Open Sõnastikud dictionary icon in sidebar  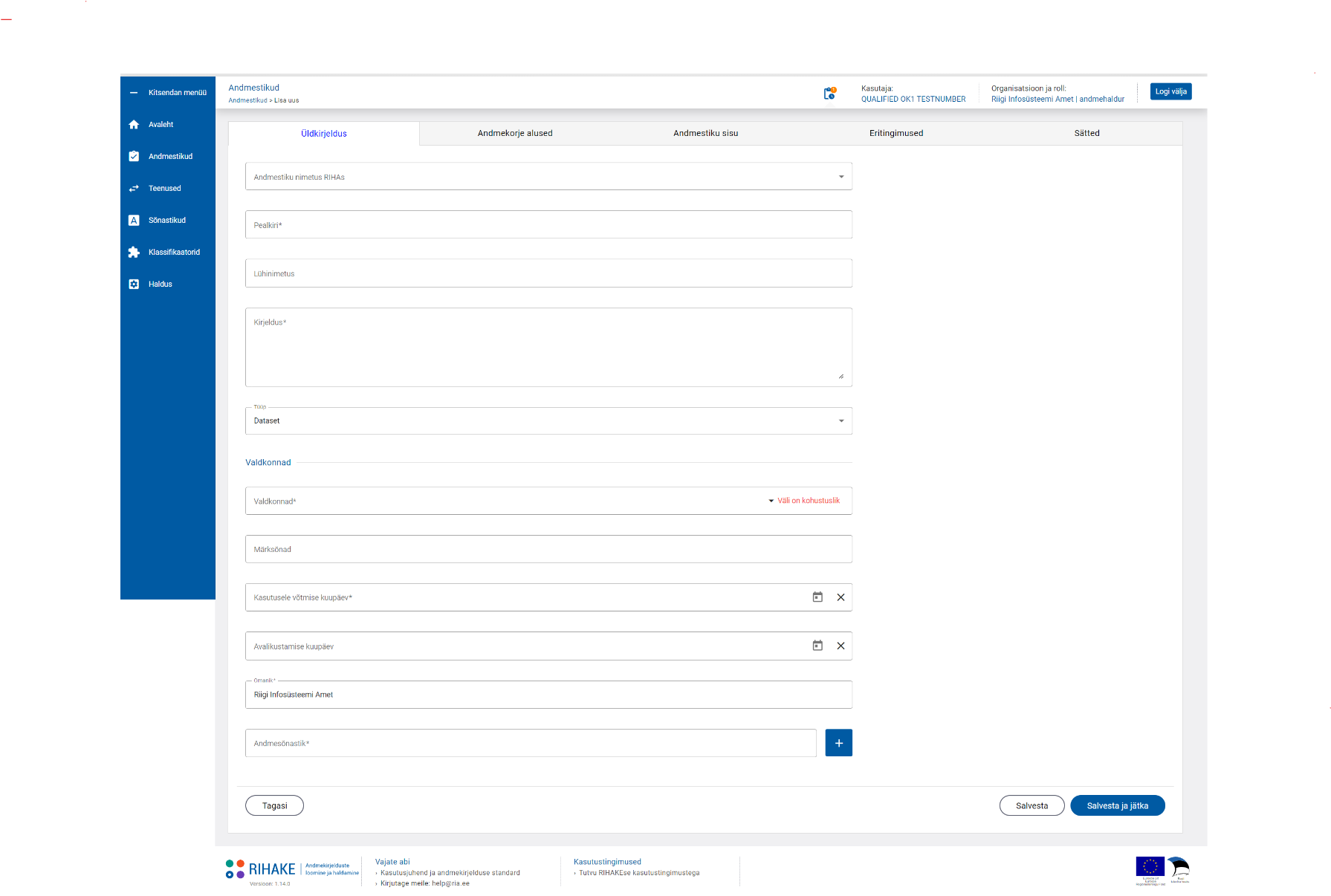(134, 221)
